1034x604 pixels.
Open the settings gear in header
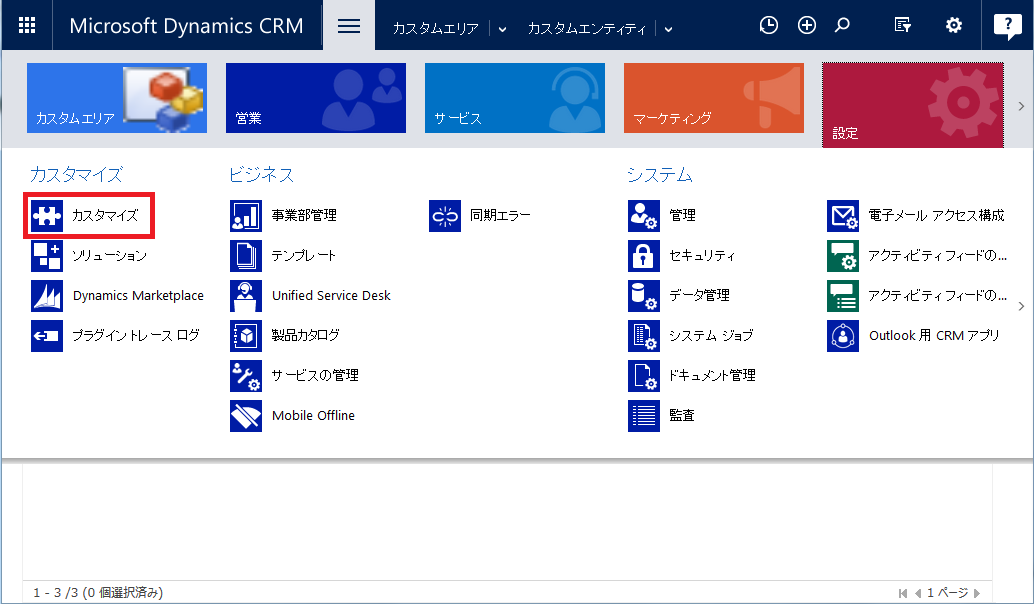click(x=954, y=25)
